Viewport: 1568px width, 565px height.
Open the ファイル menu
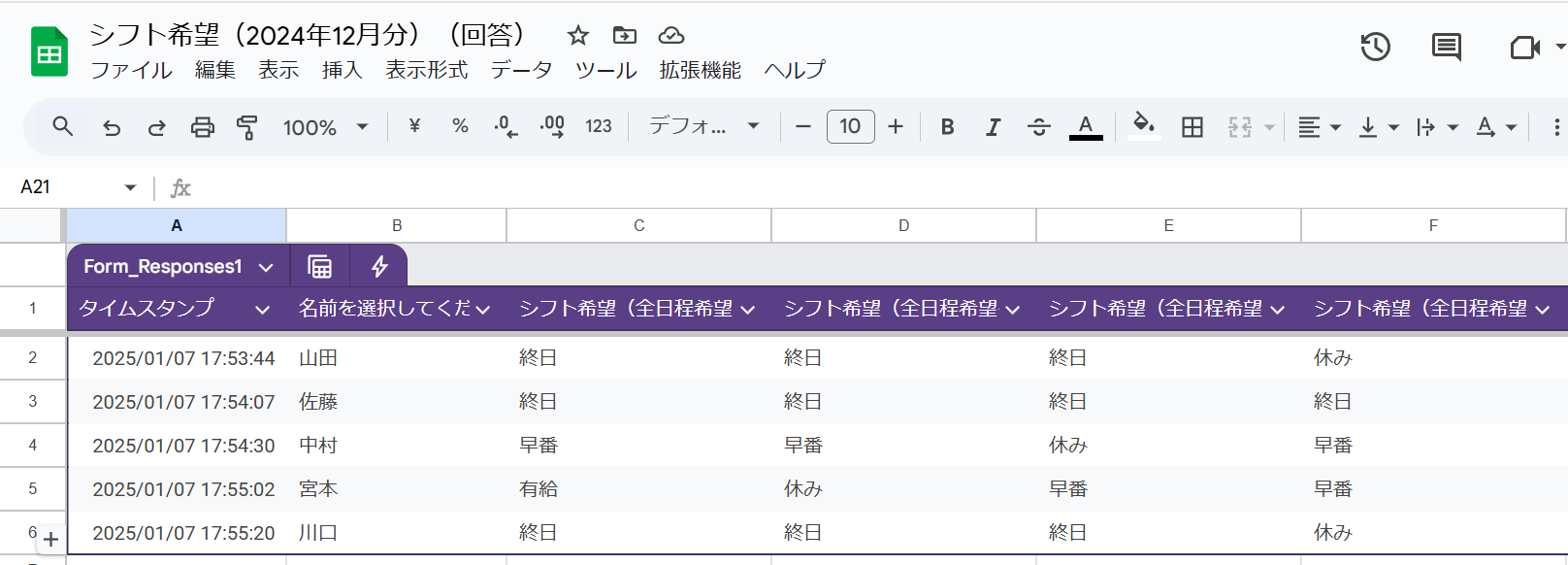(x=131, y=70)
